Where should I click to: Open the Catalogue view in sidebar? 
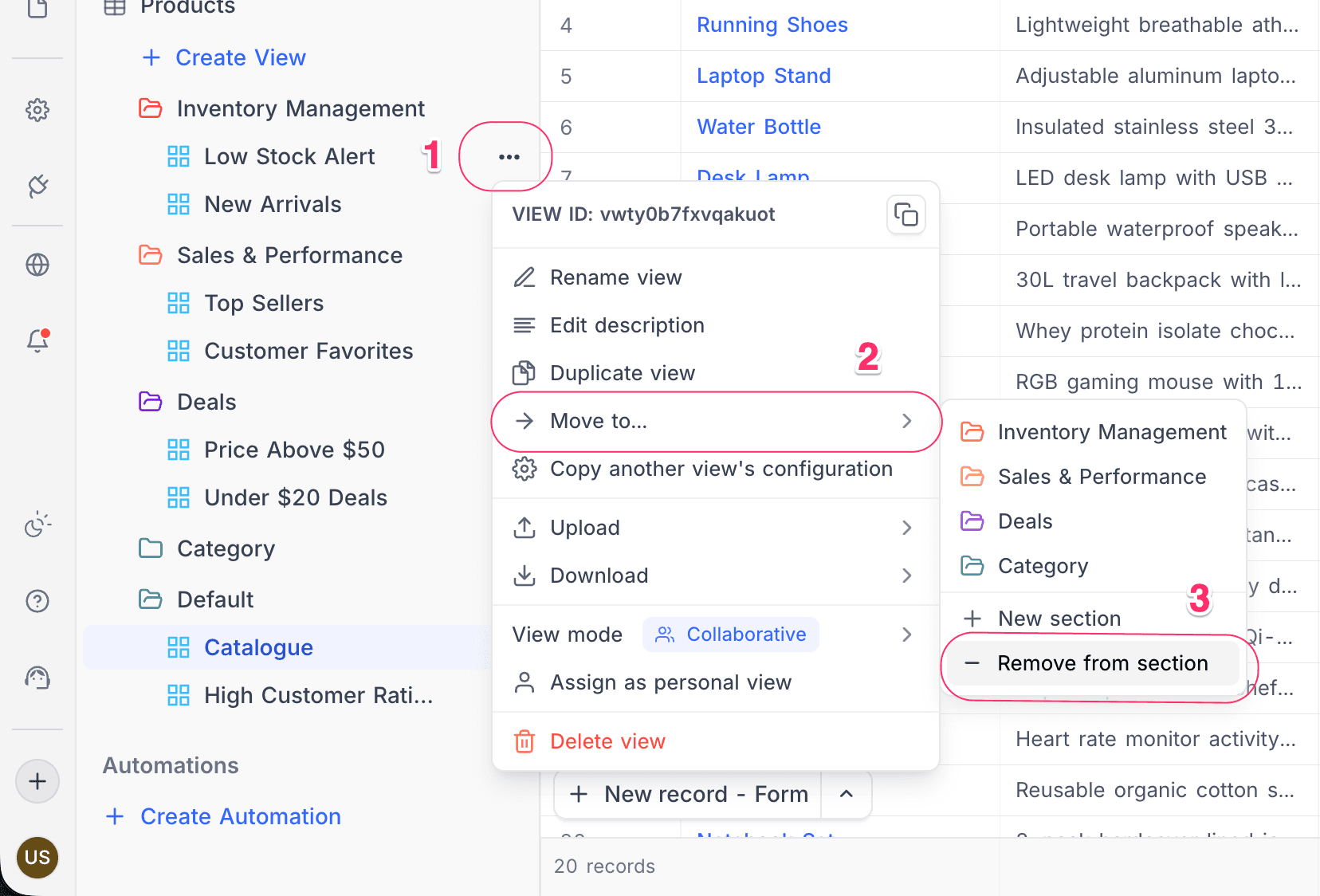258,647
